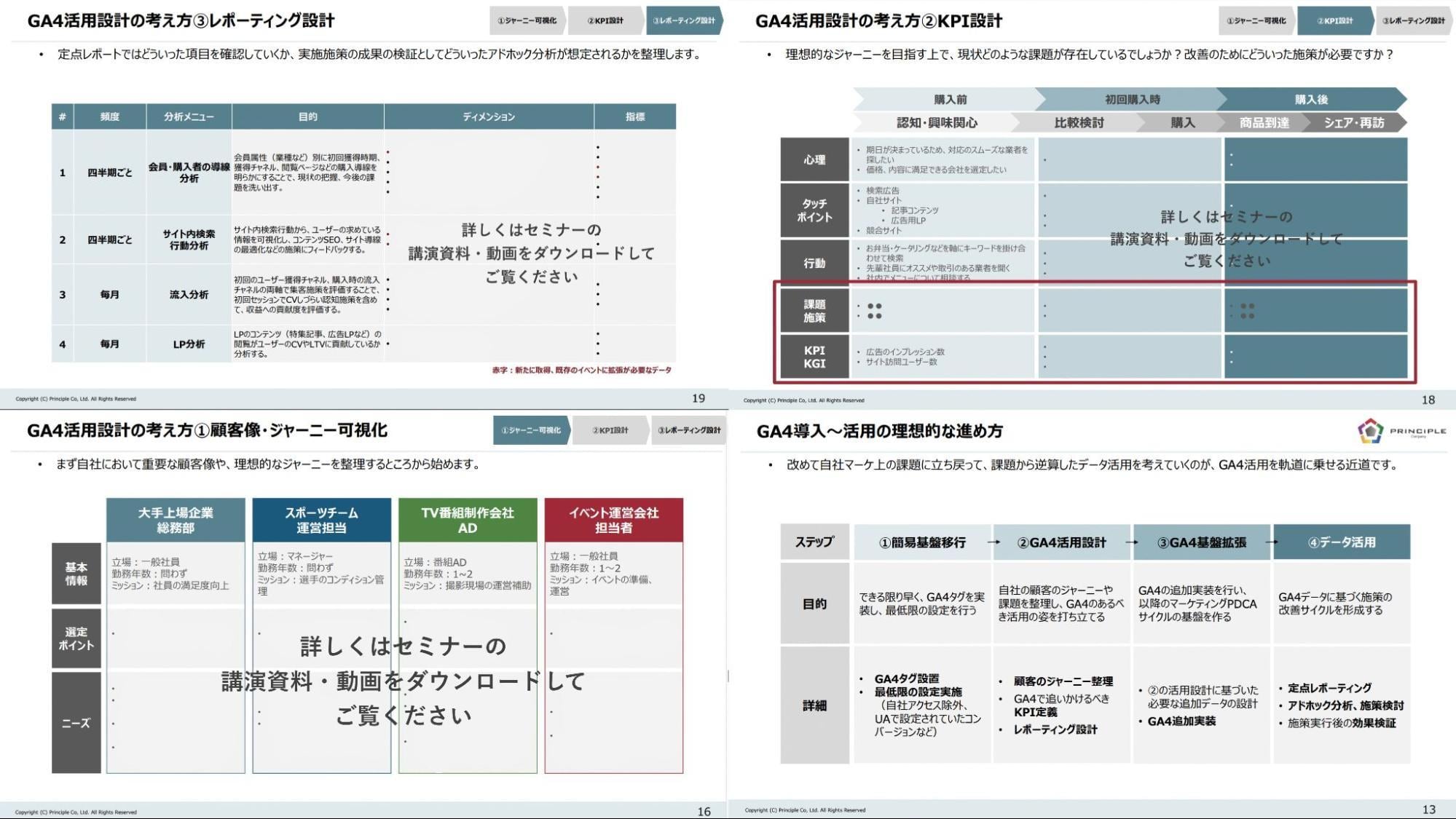Click the slide title GA4活用設計の考え方②KPI設計
This screenshot has height=819, width=1456.
pyautogui.click(x=878, y=20)
